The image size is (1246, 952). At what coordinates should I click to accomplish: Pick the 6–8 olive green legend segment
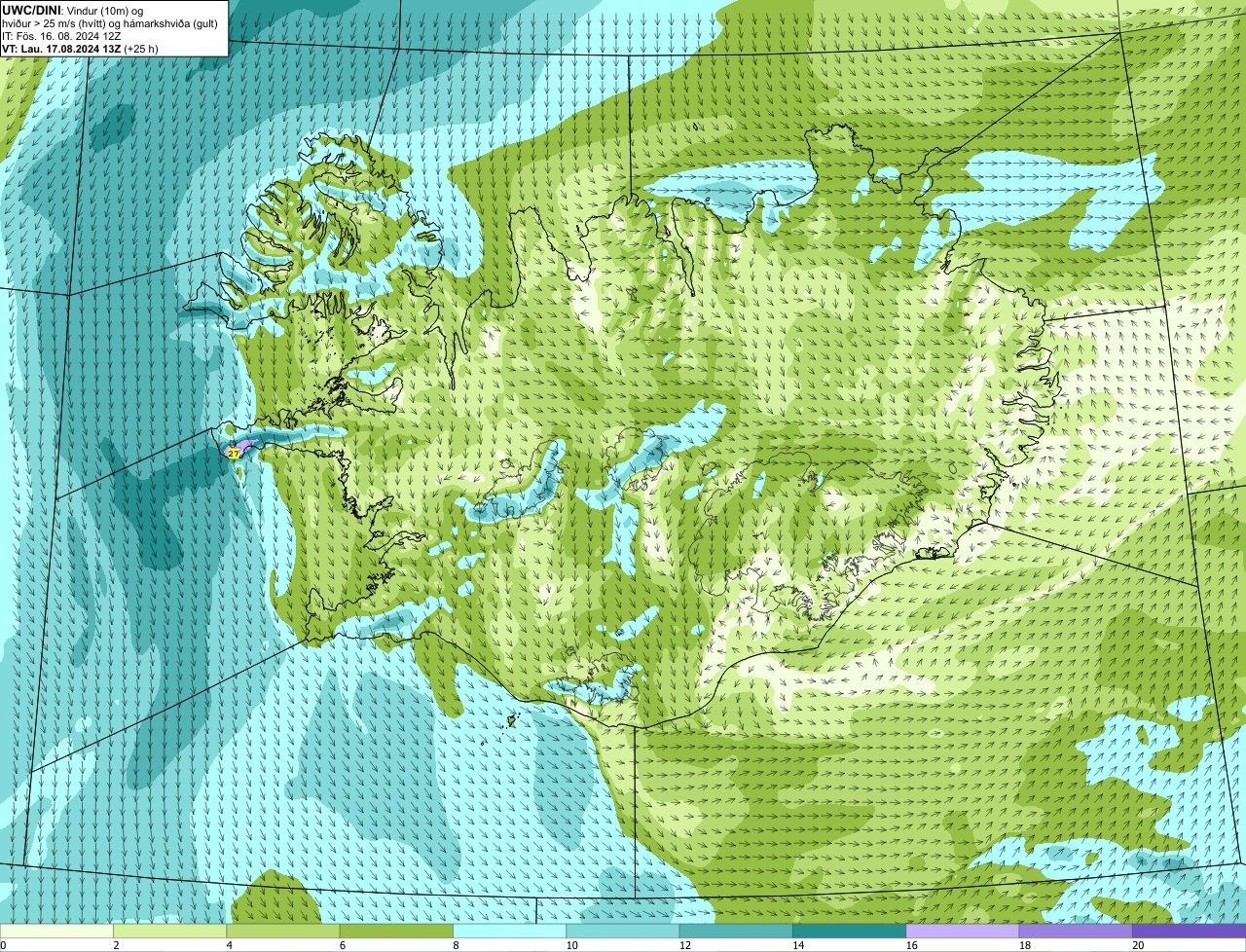396,931
